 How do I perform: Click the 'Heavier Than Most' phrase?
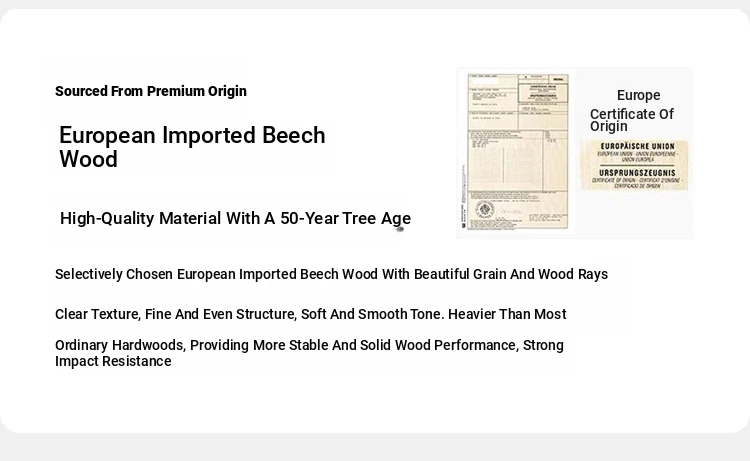pyautogui.click(x=507, y=314)
